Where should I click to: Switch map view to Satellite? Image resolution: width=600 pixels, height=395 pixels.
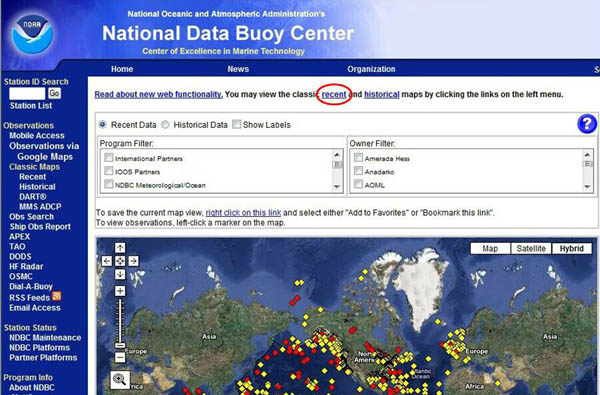tap(531, 248)
